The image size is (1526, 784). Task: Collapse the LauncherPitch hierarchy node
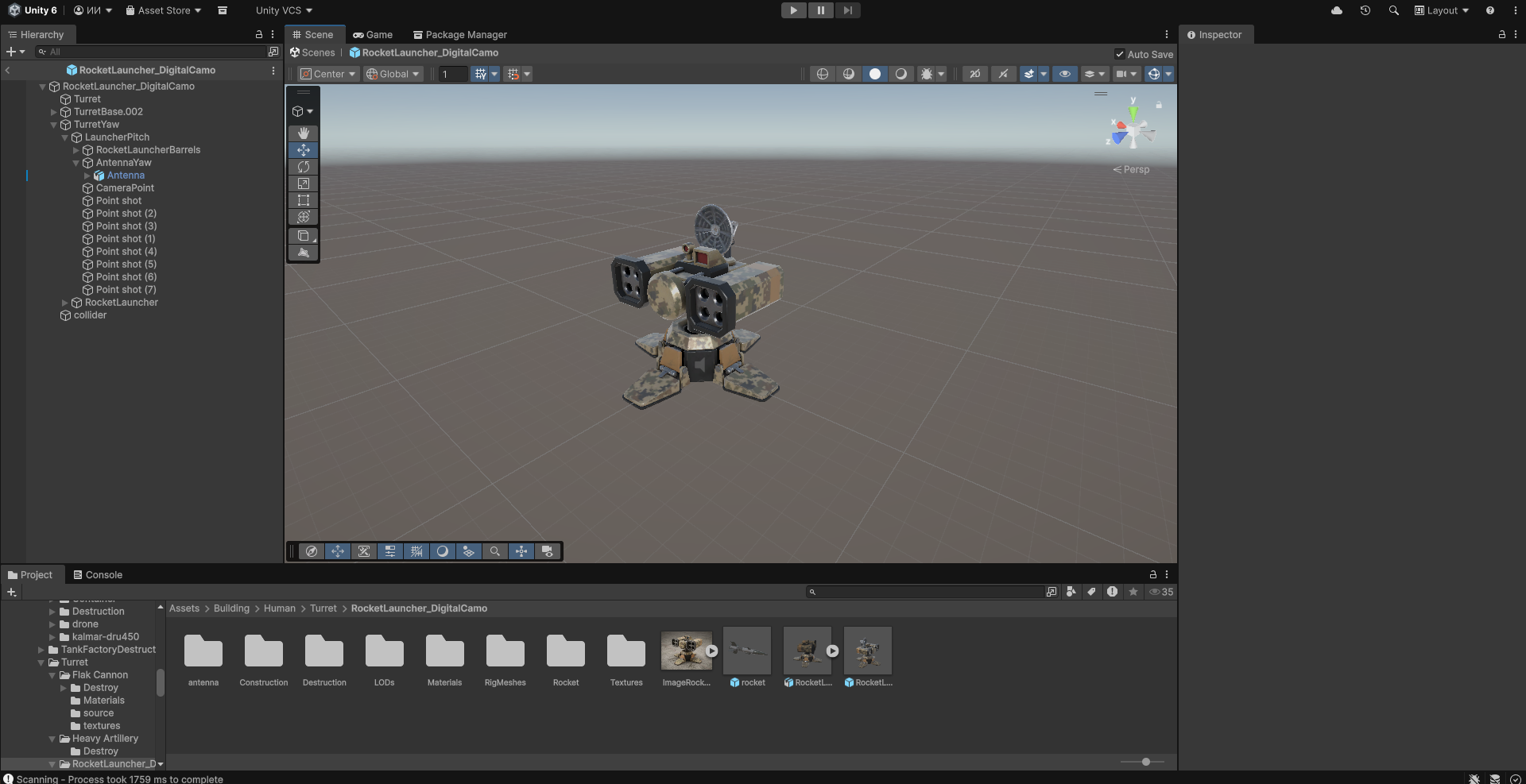(65, 137)
